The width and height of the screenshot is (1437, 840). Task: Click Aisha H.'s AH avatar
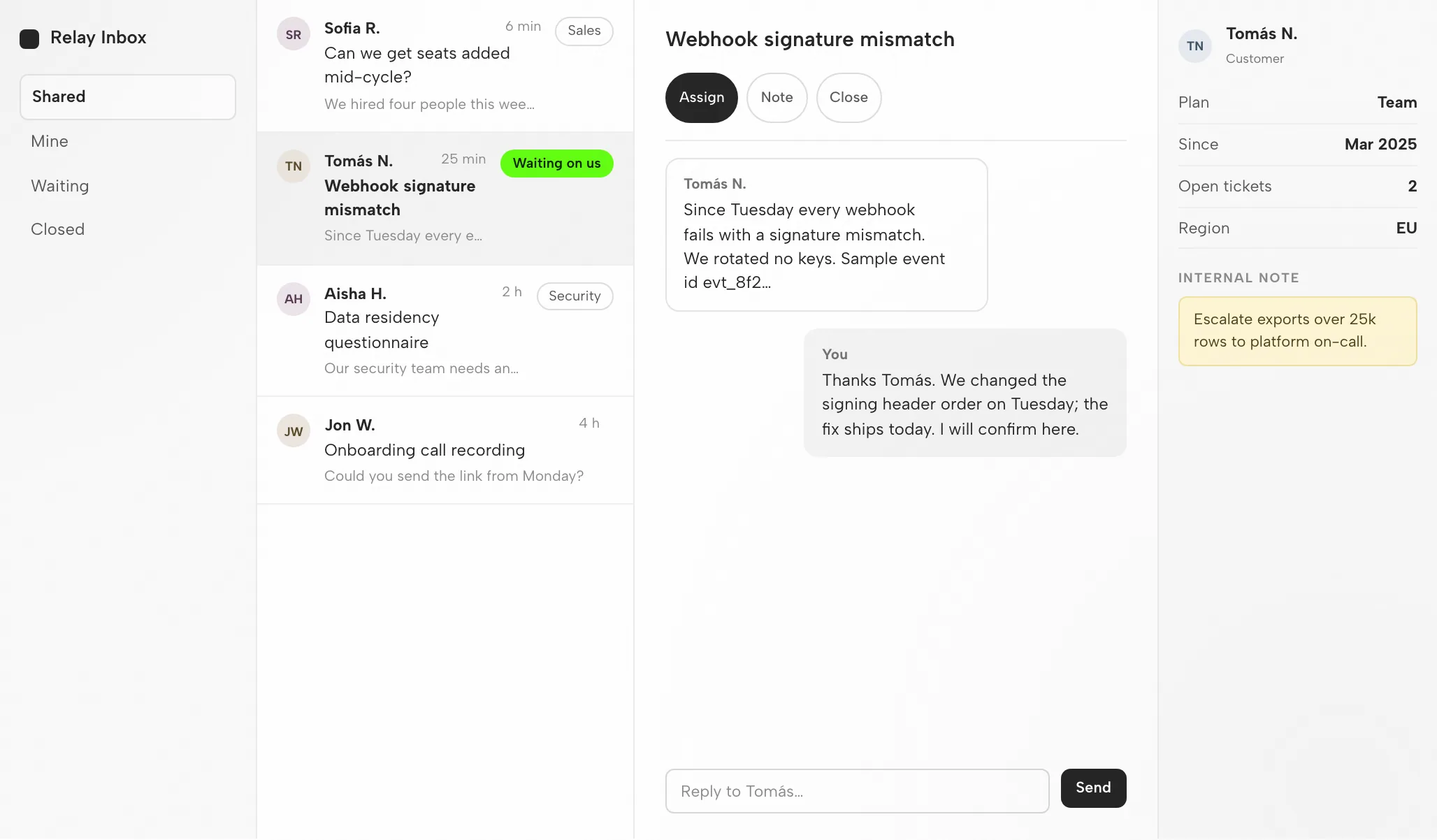tap(294, 299)
